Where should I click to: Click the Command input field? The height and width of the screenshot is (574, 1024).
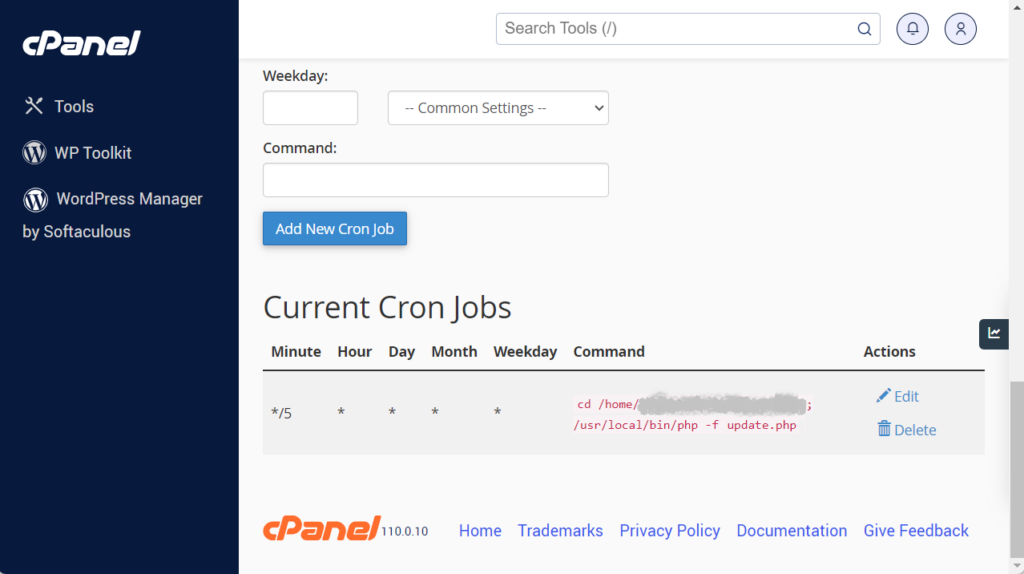click(x=436, y=180)
